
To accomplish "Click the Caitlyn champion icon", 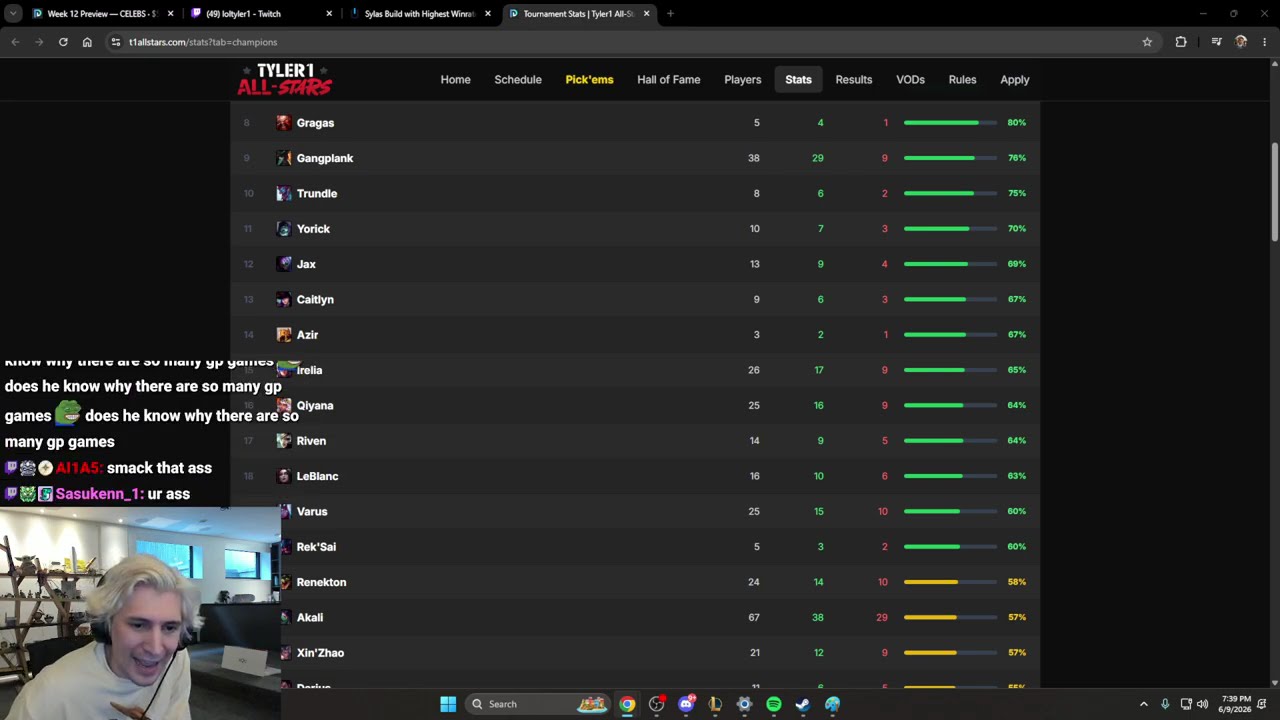I will tap(284, 299).
